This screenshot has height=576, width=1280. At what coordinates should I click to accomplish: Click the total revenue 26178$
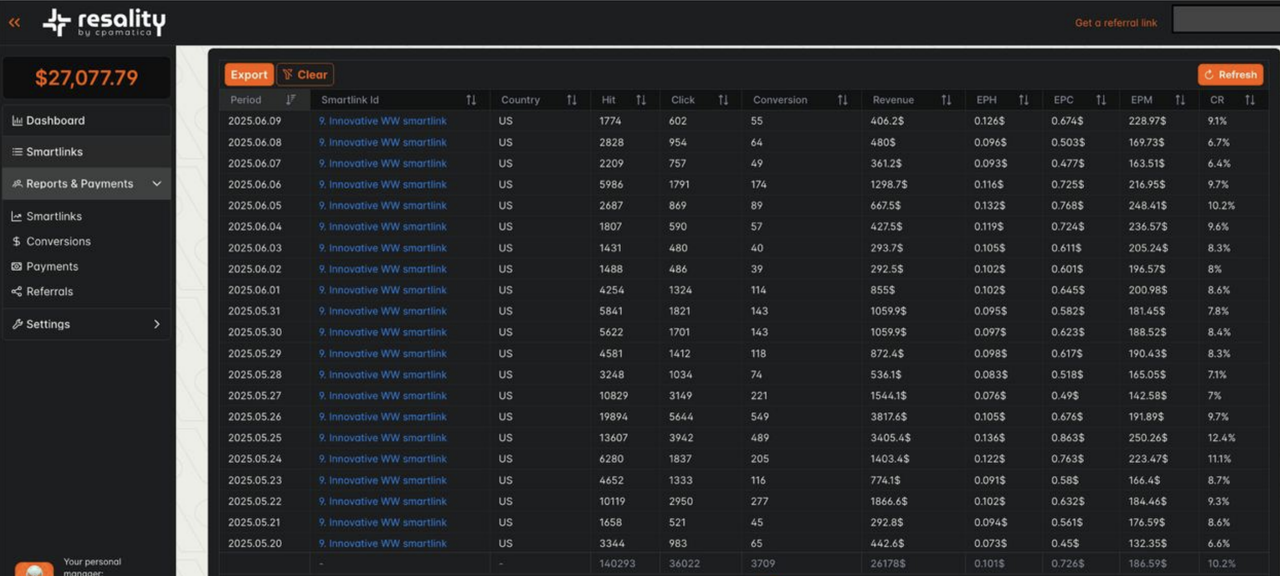pos(887,564)
